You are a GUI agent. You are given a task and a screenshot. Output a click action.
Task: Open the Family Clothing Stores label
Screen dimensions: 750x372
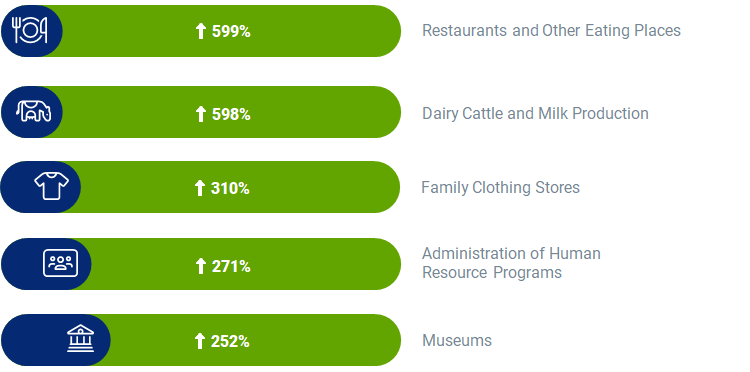click(x=500, y=187)
